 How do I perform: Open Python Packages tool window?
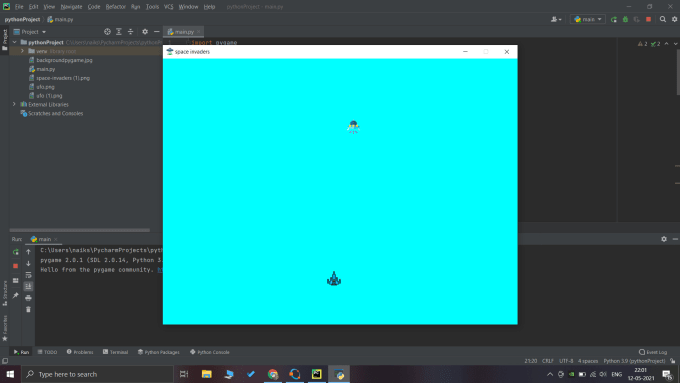click(x=159, y=352)
